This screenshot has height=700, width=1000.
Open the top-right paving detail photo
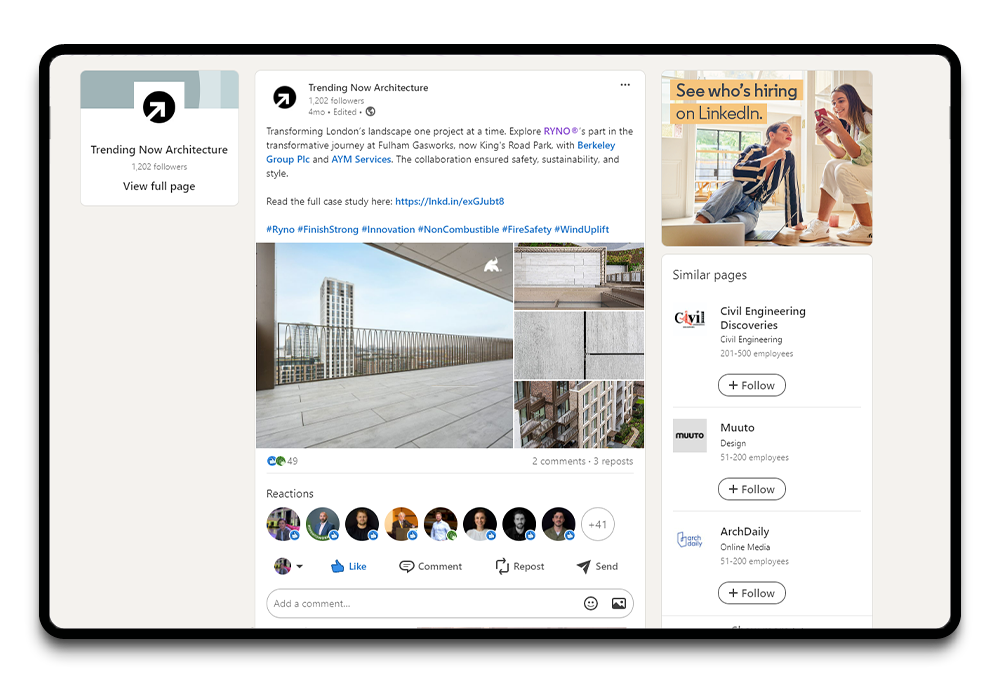click(x=579, y=276)
